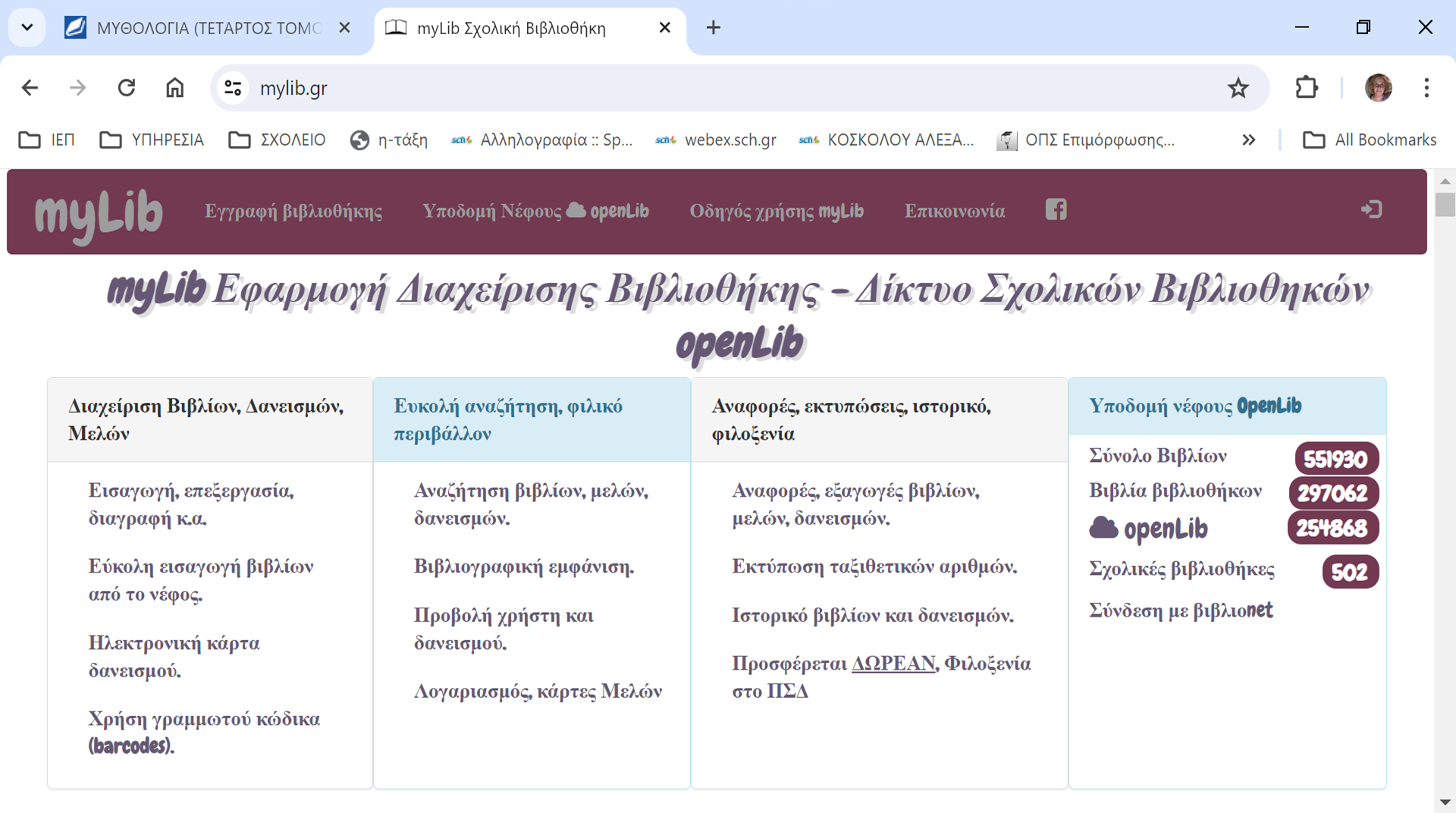Click the page's vertical scrollbar thumb
Image resolution: width=1456 pixels, height=813 pixels.
[x=1445, y=205]
